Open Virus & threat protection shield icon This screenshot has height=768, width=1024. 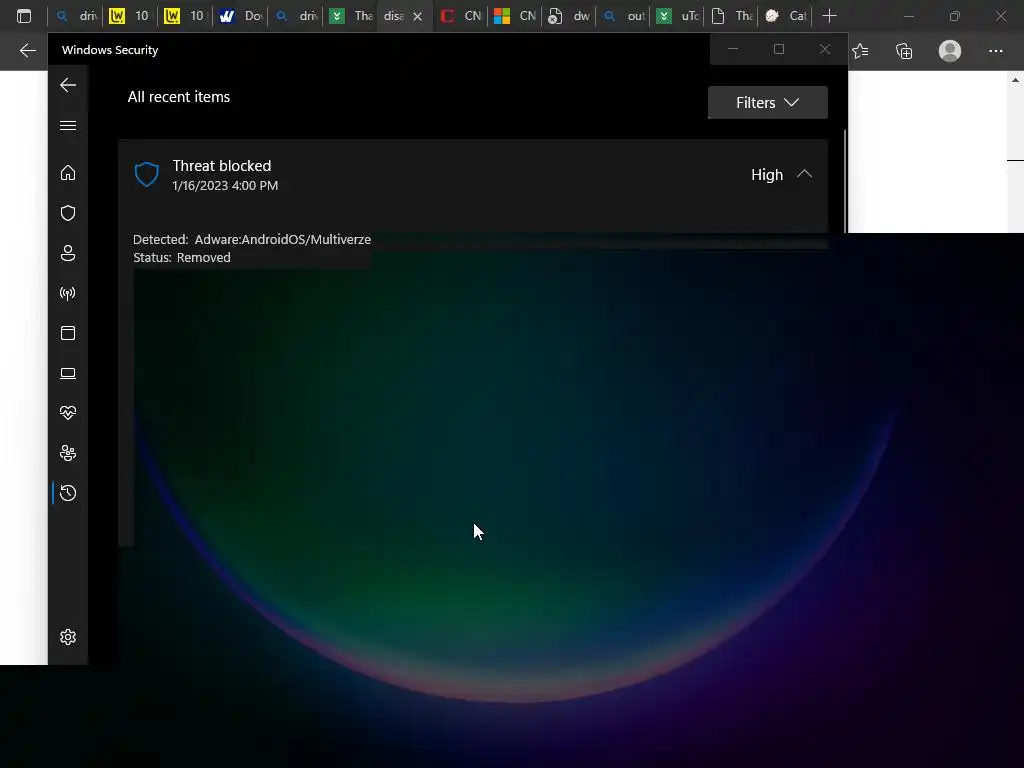coord(68,213)
